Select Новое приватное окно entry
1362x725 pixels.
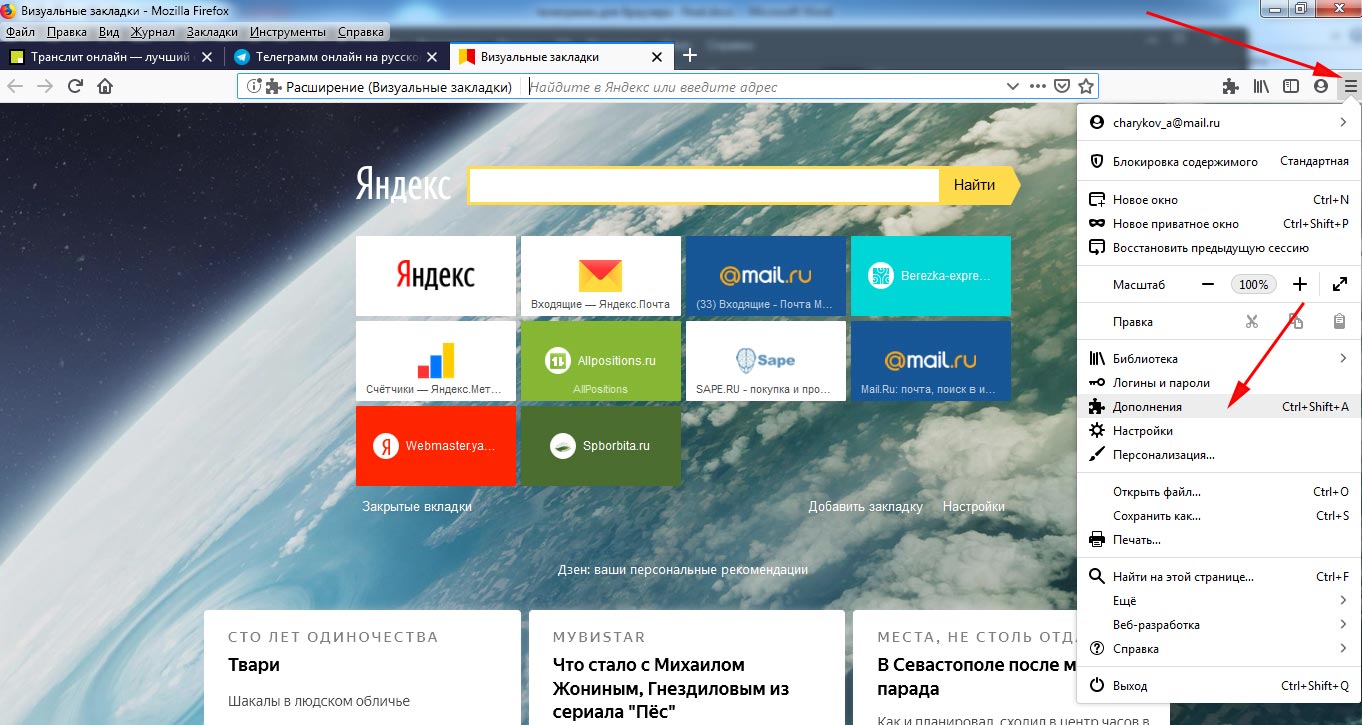(x=1217, y=224)
